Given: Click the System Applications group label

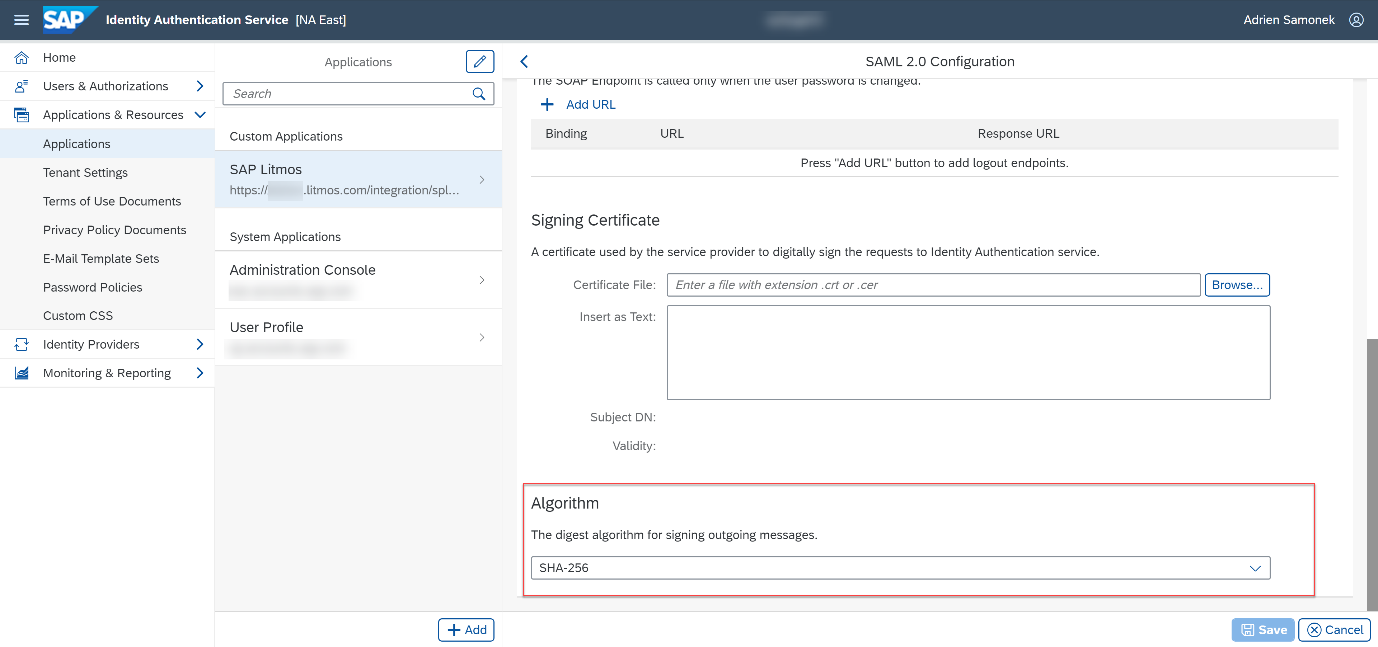Looking at the screenshot, I should click(x=285, y=237).
